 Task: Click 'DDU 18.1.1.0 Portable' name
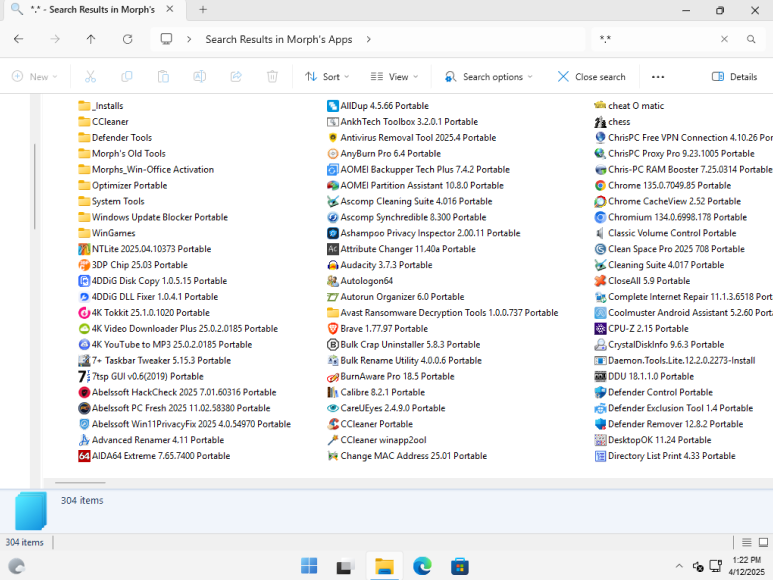651,376
